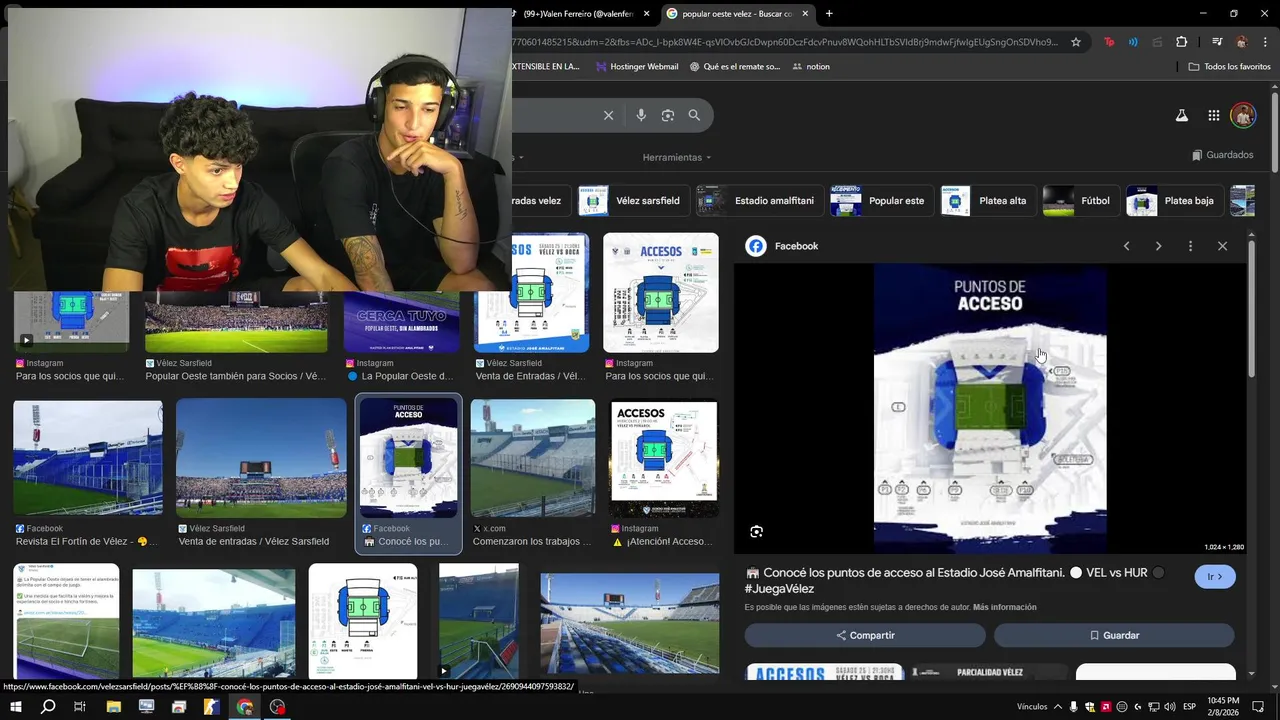Filter by the Popular este chip
1280x720 pixels.
(x=880, y=201)
